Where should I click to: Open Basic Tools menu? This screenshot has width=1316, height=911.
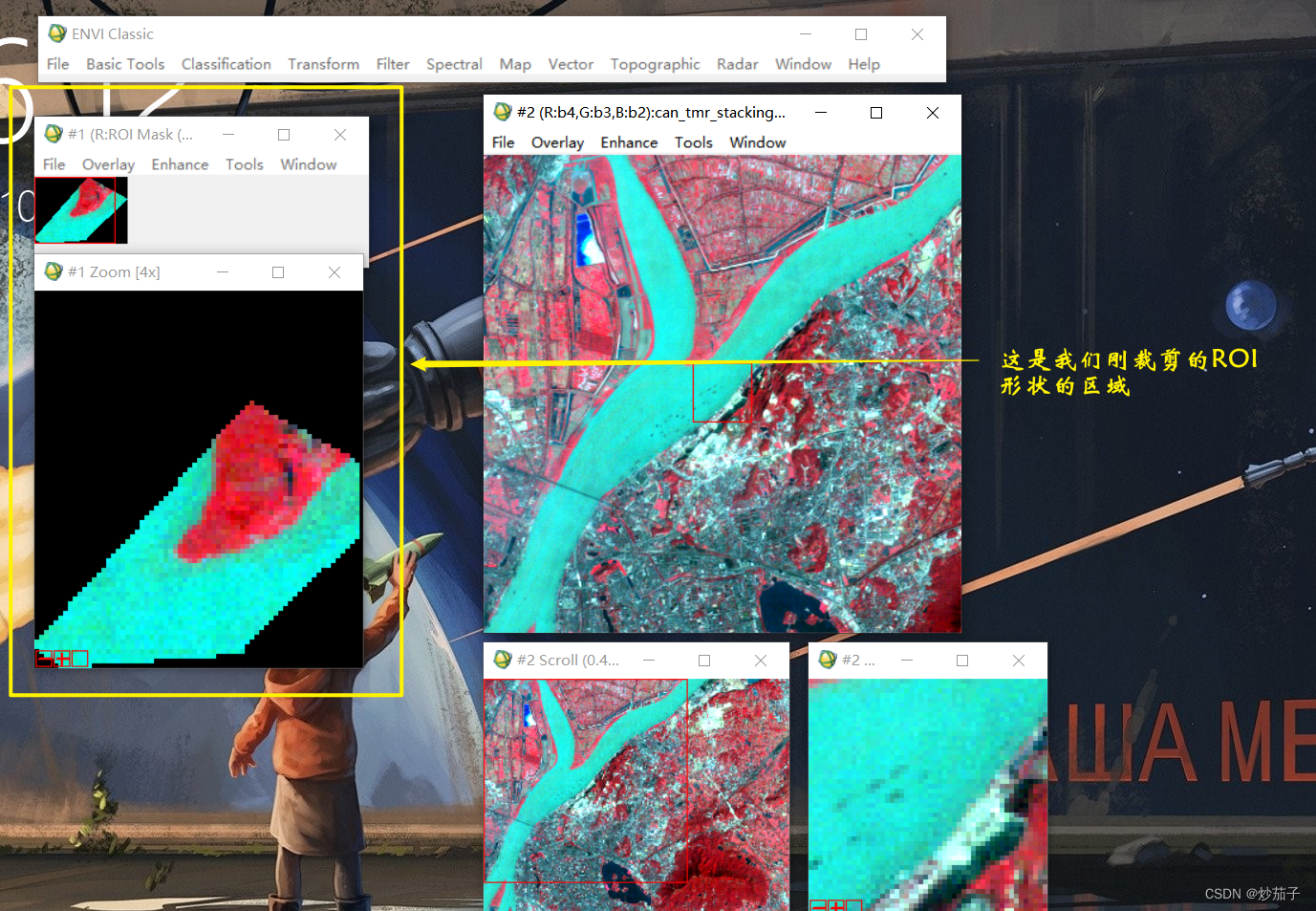pyautogui.click(x=125, y=64)
